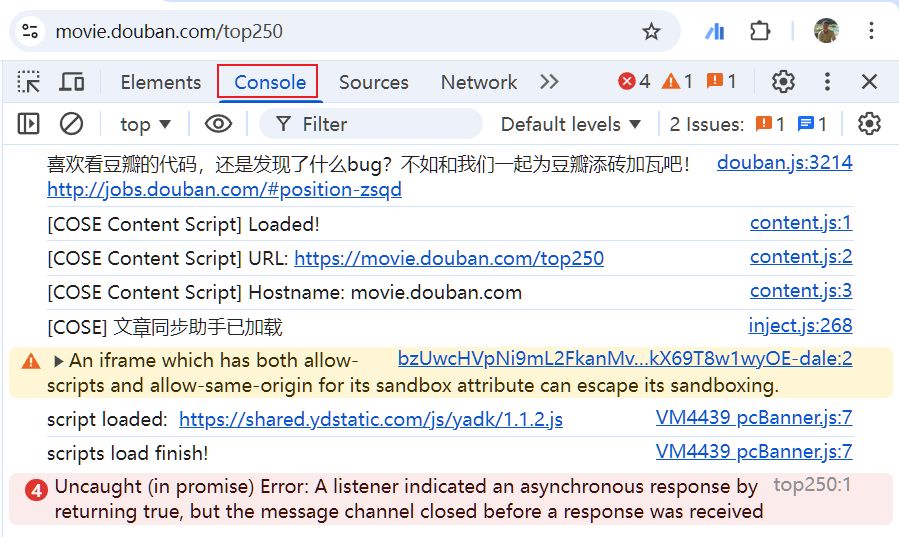
Task: Open the Default levels dropdown
Action: 571,124
